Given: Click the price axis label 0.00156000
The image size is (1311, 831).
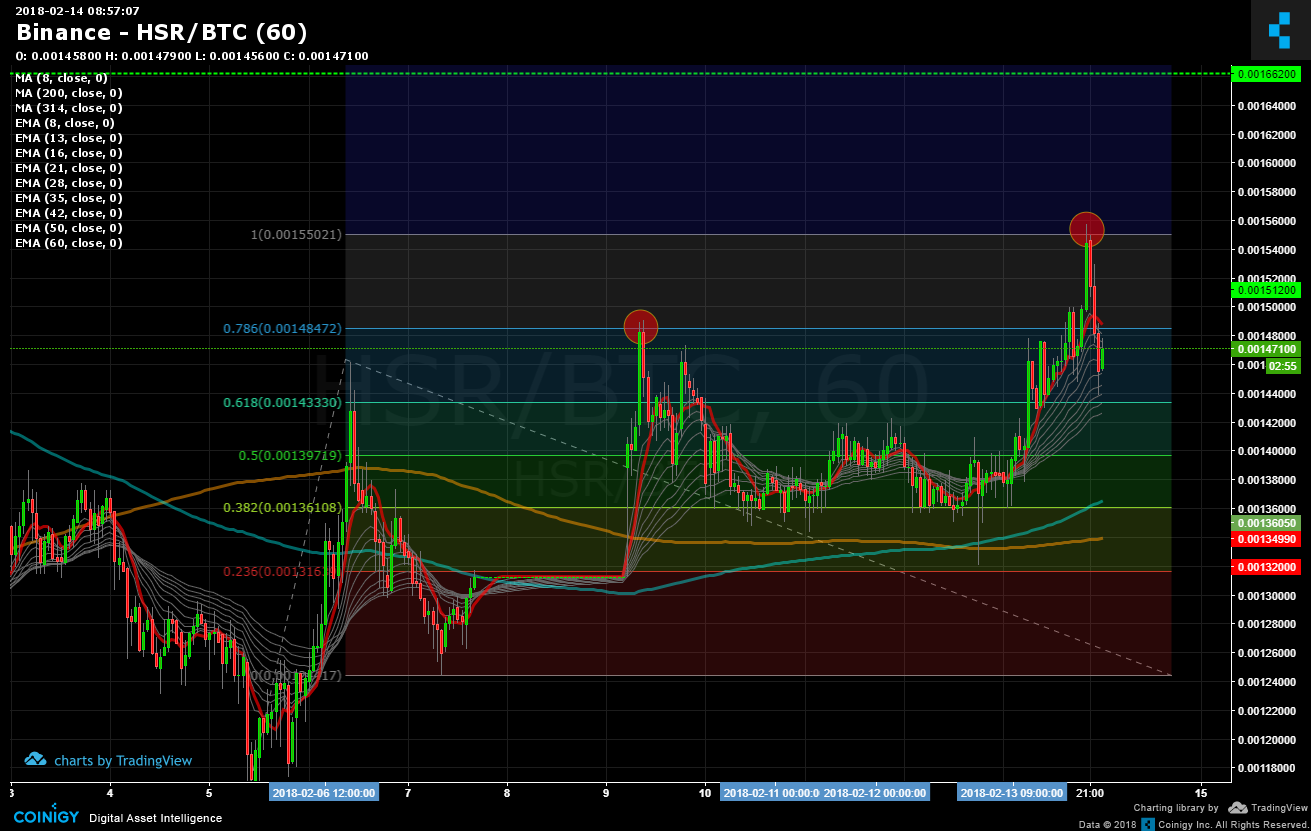Looking at the screenshot, I should [1267, 221].
